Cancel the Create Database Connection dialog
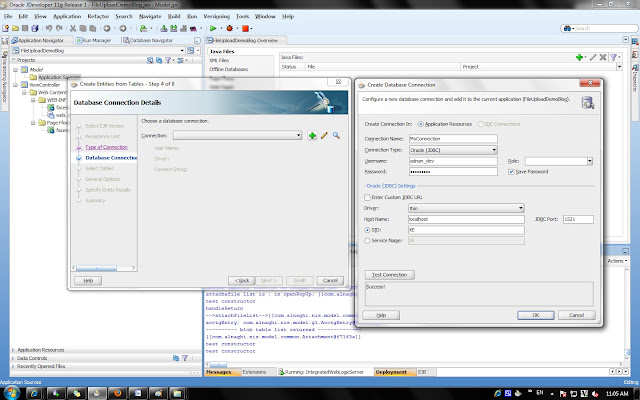640x400 pixels. 576,315
